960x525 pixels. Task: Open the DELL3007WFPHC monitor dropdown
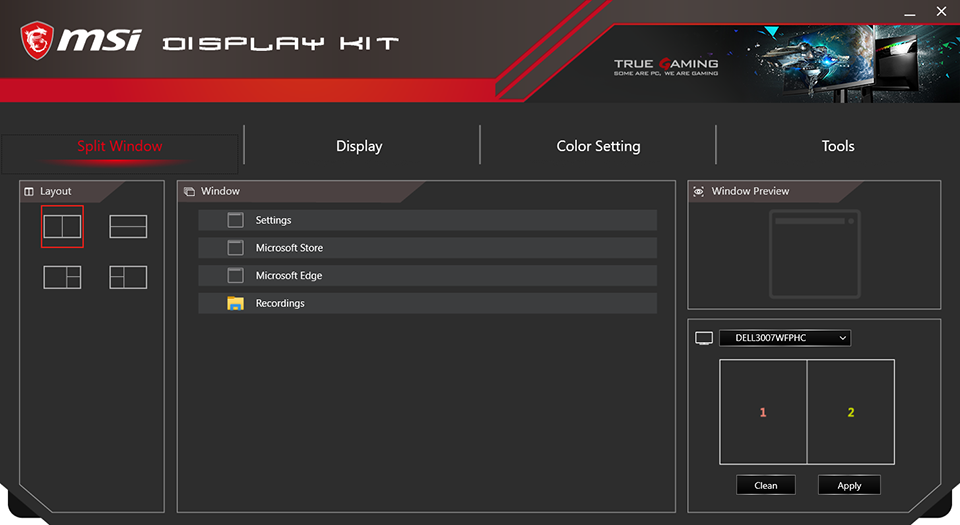(785, 338)
